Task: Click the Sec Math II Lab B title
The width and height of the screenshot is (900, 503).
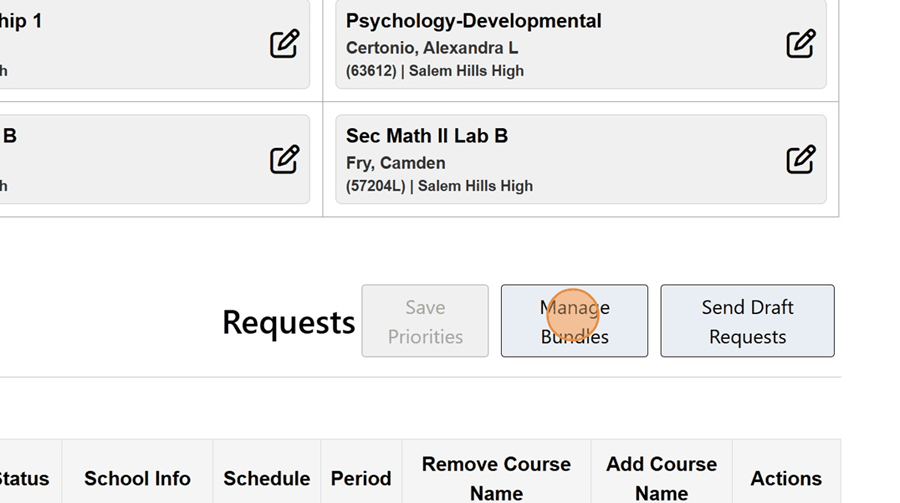Action: [427, 136]
